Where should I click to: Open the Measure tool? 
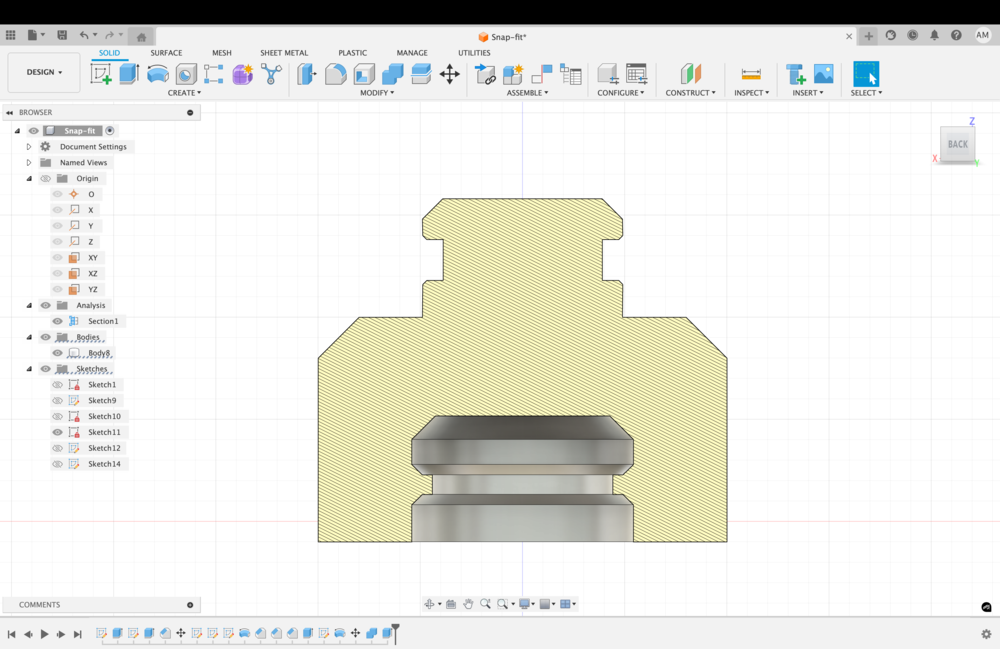pyautogui.click(x=751, y=74)
